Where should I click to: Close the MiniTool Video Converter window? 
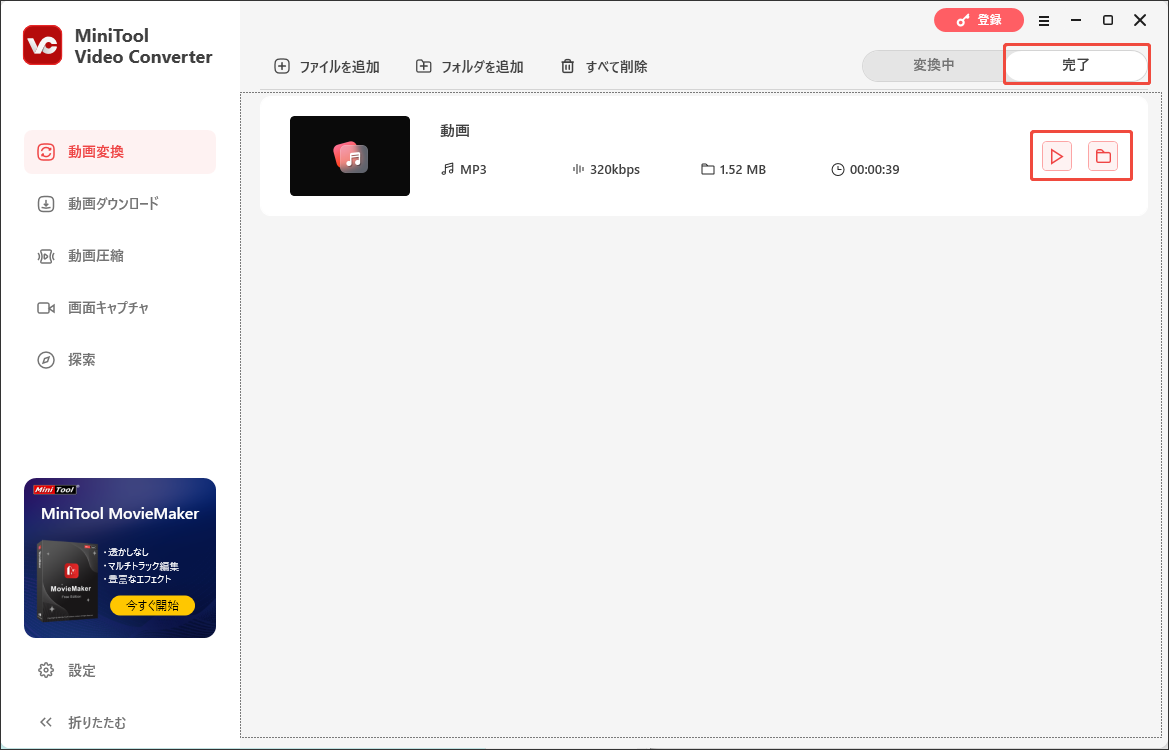pyautogui.click(x=1140, y=20)
